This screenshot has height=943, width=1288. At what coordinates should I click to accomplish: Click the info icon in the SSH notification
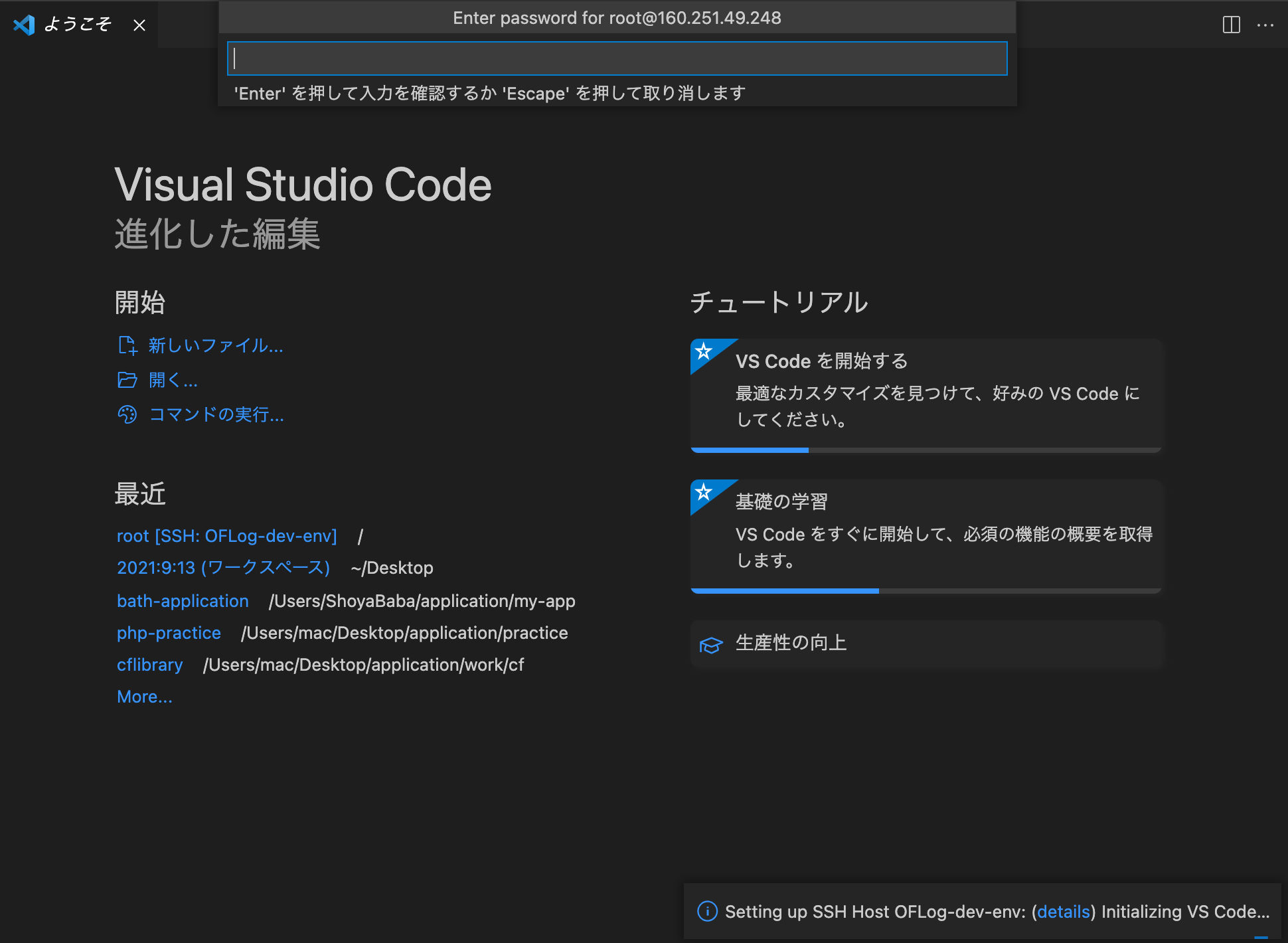[x=708, y=912]
